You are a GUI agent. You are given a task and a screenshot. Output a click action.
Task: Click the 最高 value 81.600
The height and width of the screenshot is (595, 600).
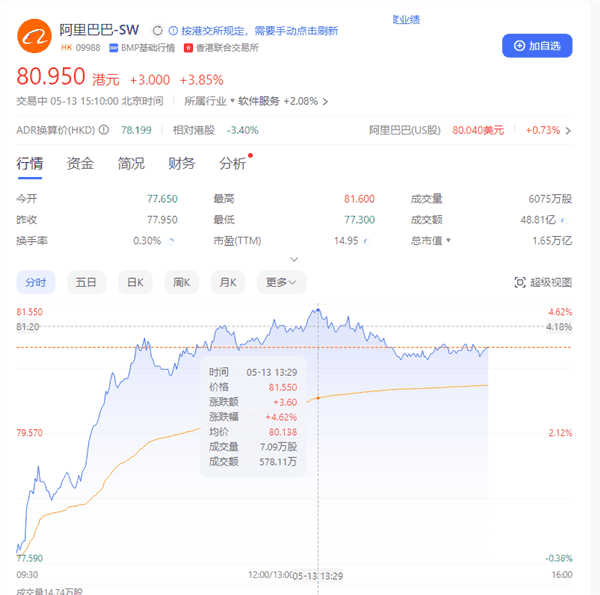[x=359, y=199]
